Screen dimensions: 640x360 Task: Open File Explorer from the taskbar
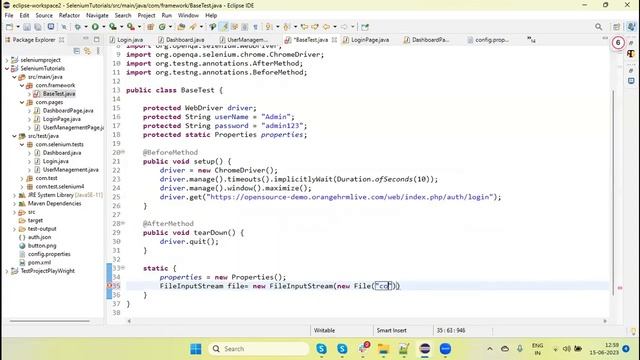pyautogui.click(x=383, y=349)
